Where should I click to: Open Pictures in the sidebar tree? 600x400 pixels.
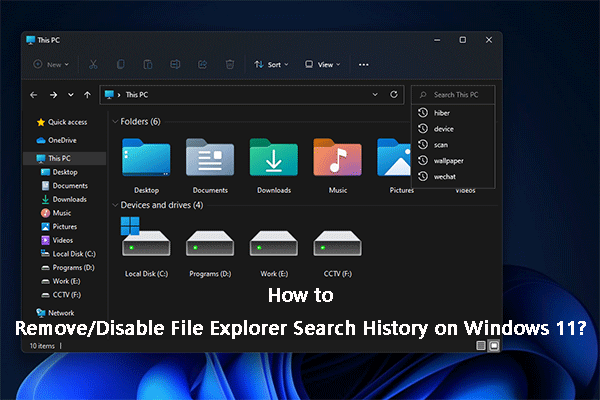pyautogui.click(x=59, y=227)
